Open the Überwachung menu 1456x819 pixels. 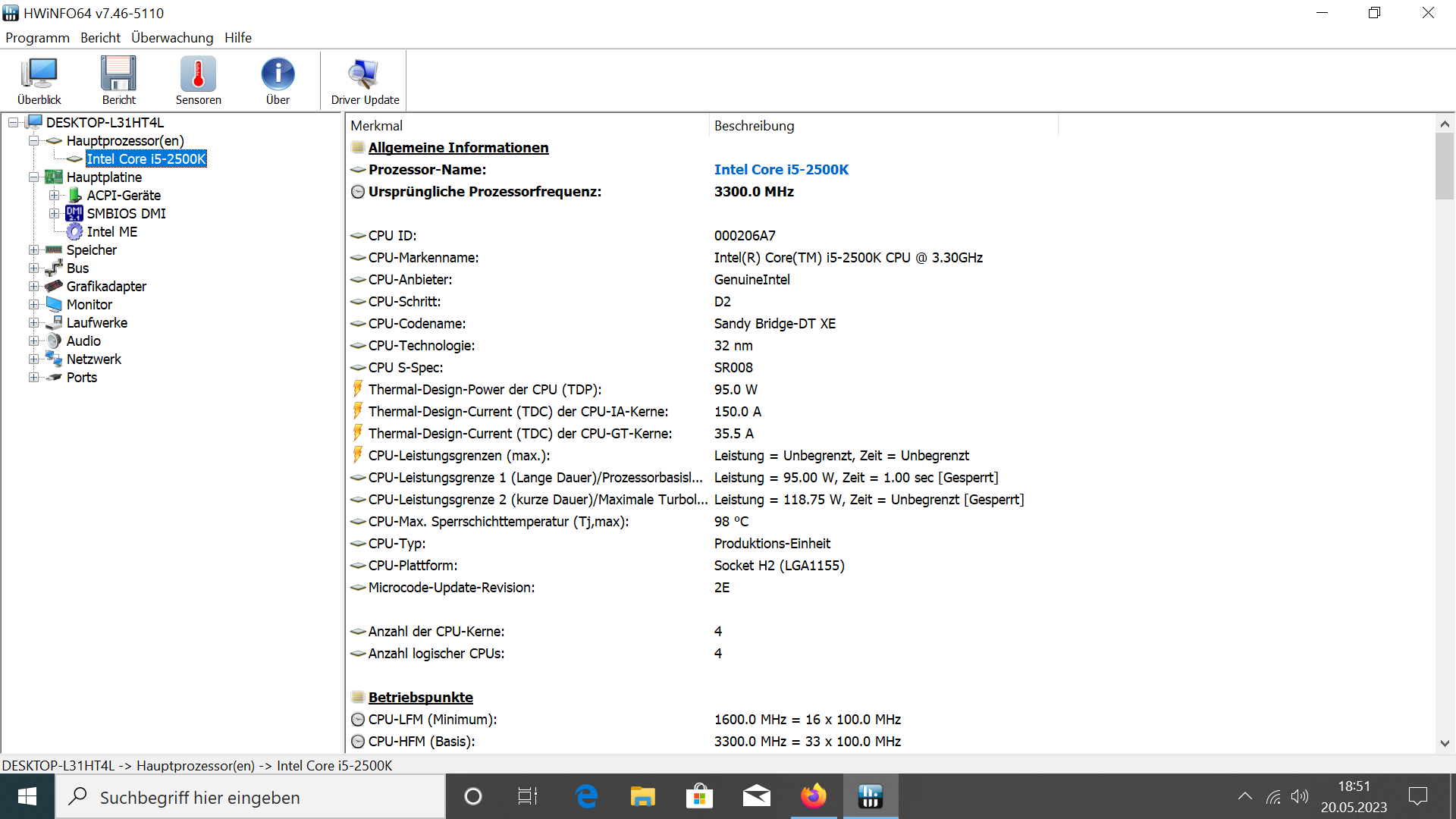(x=172, y=38)
